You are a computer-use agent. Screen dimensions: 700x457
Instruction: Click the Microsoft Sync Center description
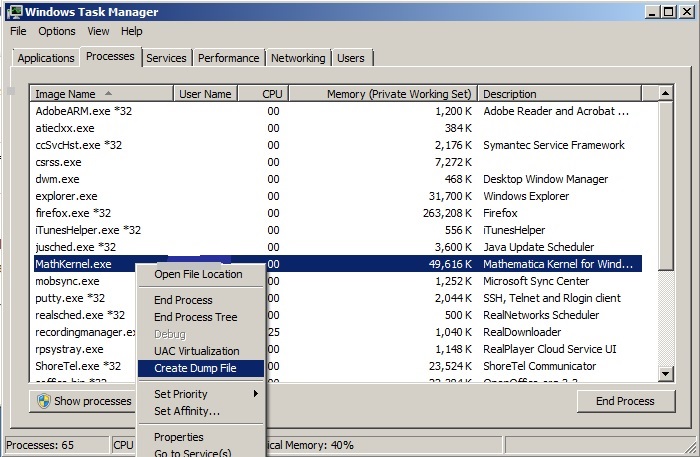536,281
